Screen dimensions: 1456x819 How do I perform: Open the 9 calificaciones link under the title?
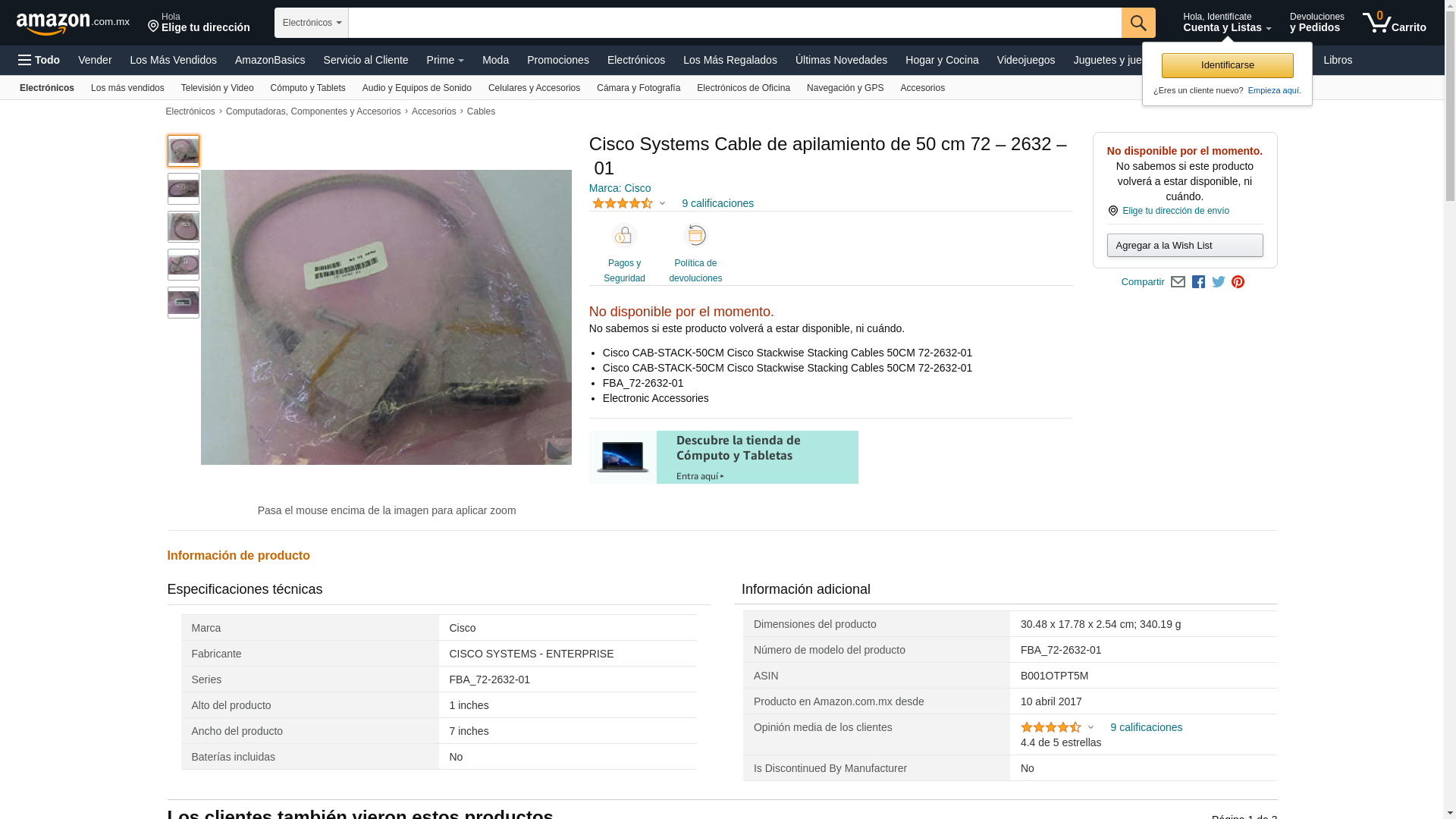click(x=717, y=203)
